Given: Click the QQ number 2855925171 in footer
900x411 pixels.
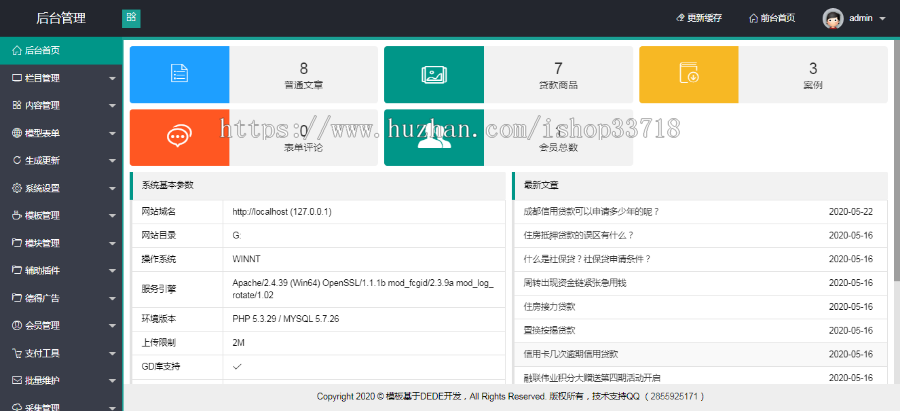Looking at the screenshot, I should coord(675,397).
